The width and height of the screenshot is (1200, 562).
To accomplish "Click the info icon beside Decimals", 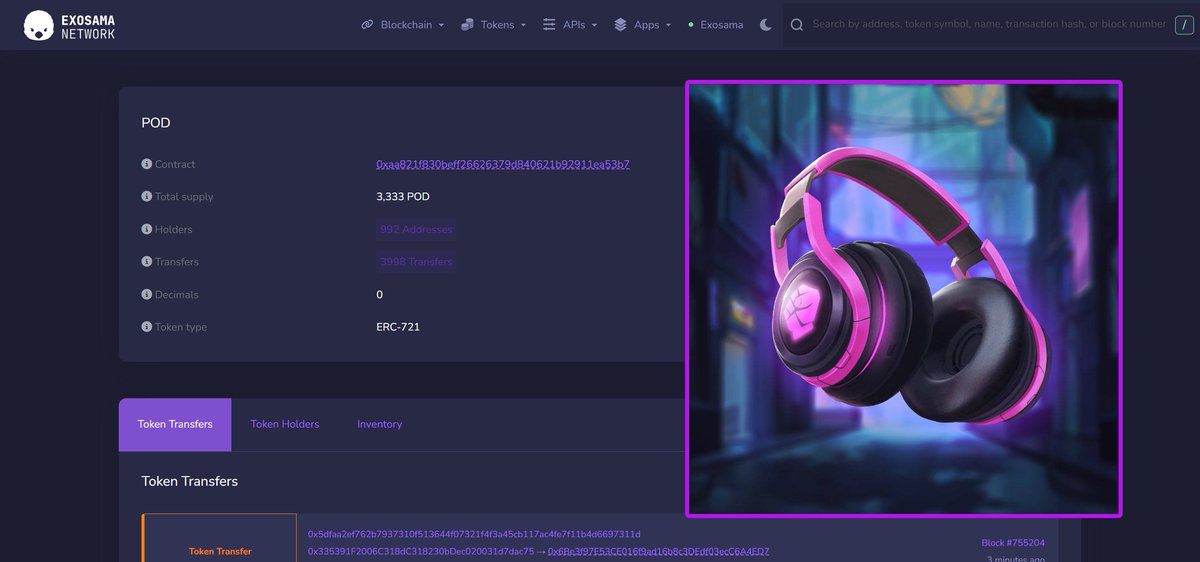I will click(x=147, y=295).
